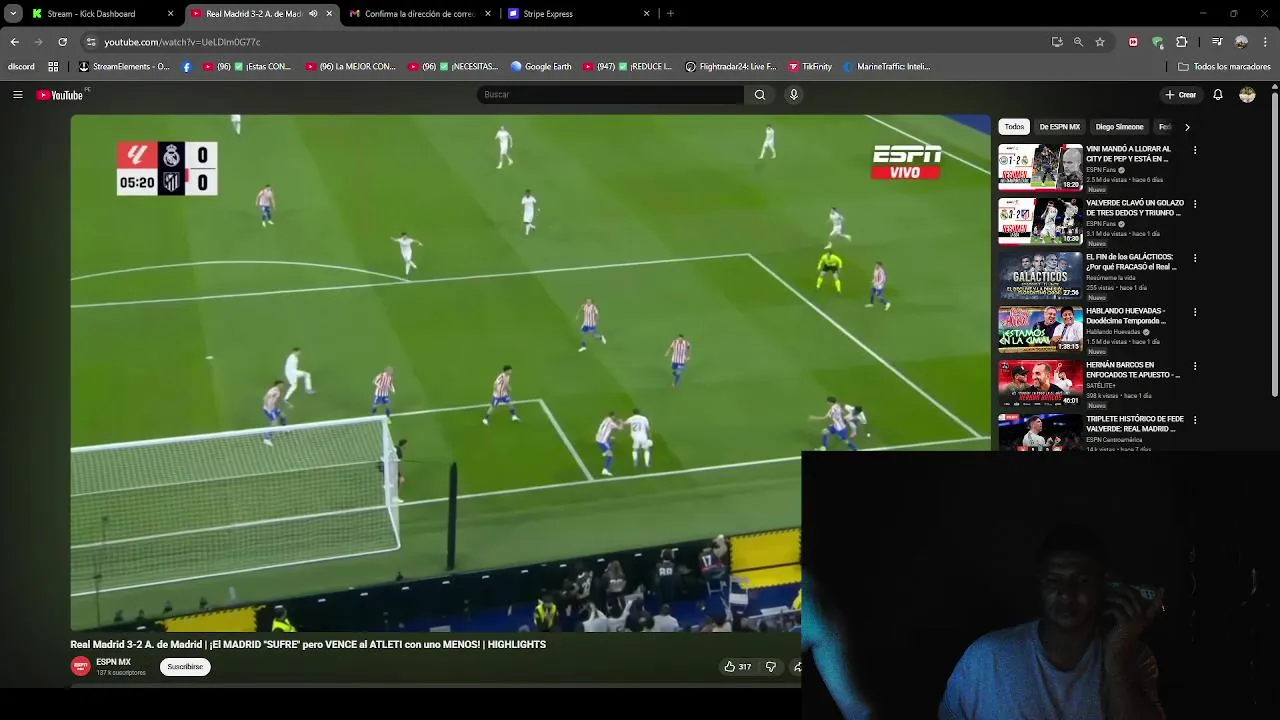
Task: Open the discord bookmark
Action: coord(21,67)
